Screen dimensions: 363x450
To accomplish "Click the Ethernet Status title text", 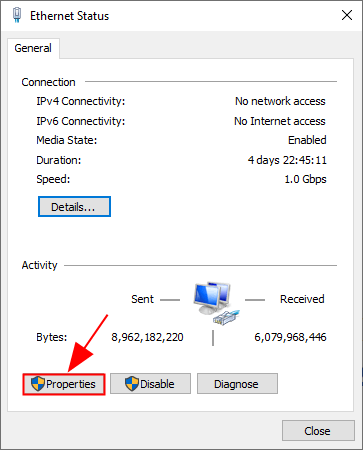I will [x=70, y=16].
